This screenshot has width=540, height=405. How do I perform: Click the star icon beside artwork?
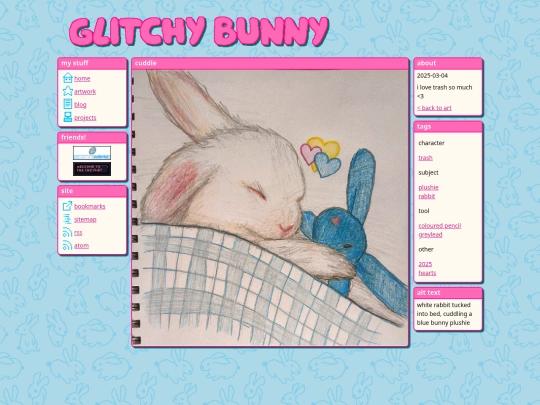pos(68,91)
